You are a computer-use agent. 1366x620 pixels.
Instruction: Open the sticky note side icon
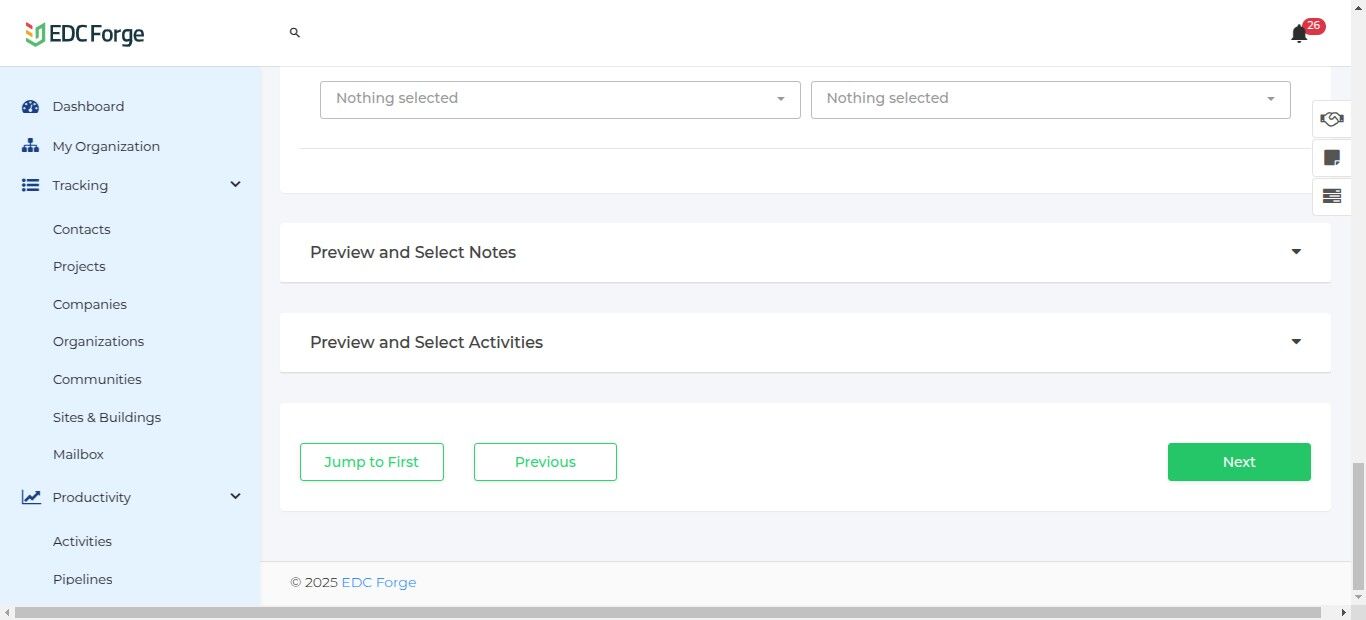(1331, 157)
